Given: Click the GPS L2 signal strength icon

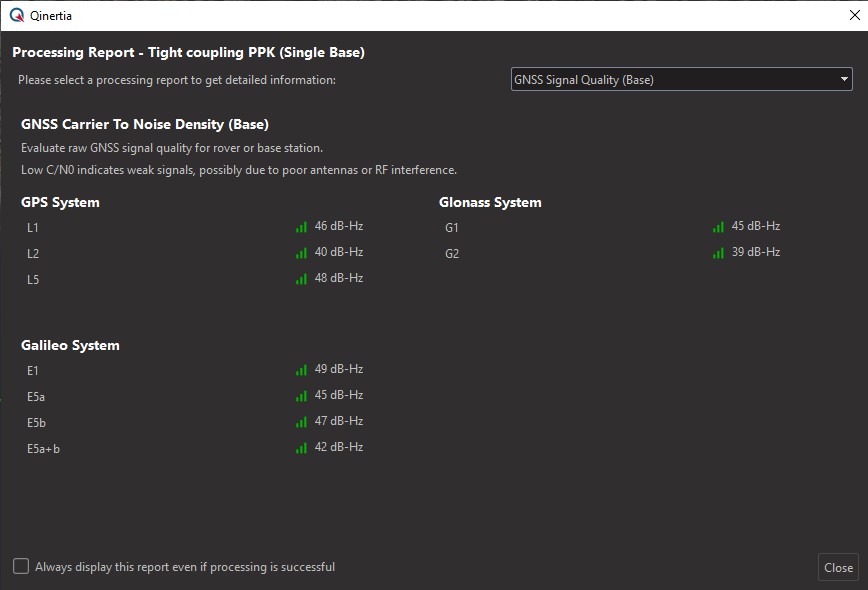Looking at the screenshot, I should 301,253.
